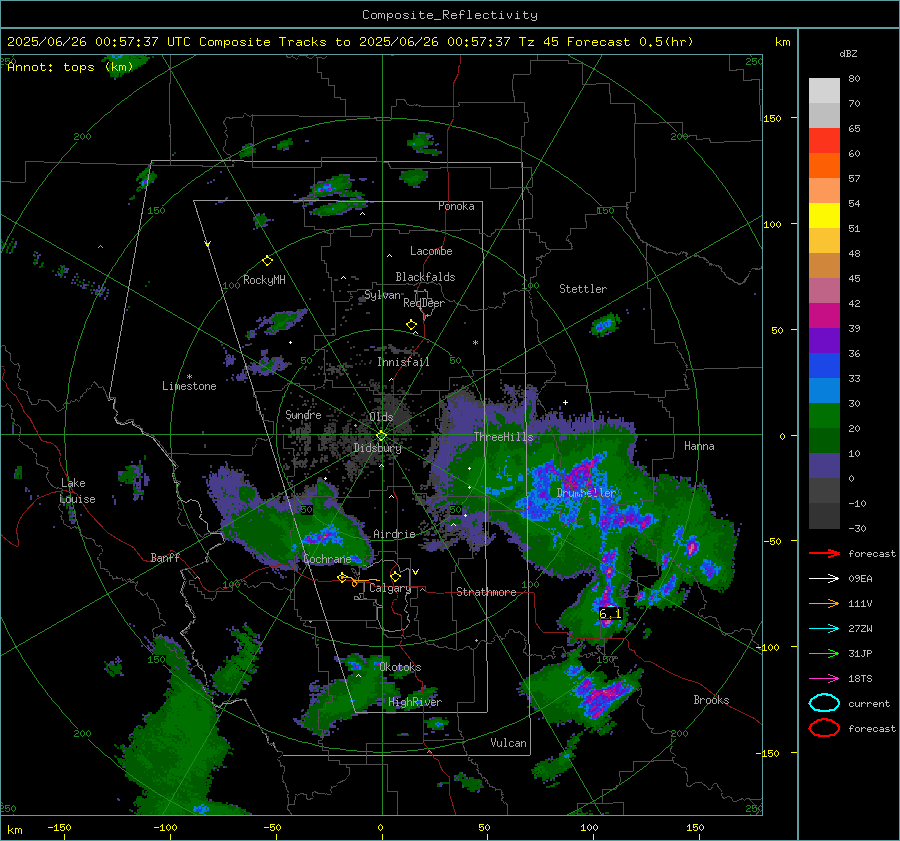Pick the bright green 20-30 dBZ swatch
900x841 pixels.
pos(824,416)
